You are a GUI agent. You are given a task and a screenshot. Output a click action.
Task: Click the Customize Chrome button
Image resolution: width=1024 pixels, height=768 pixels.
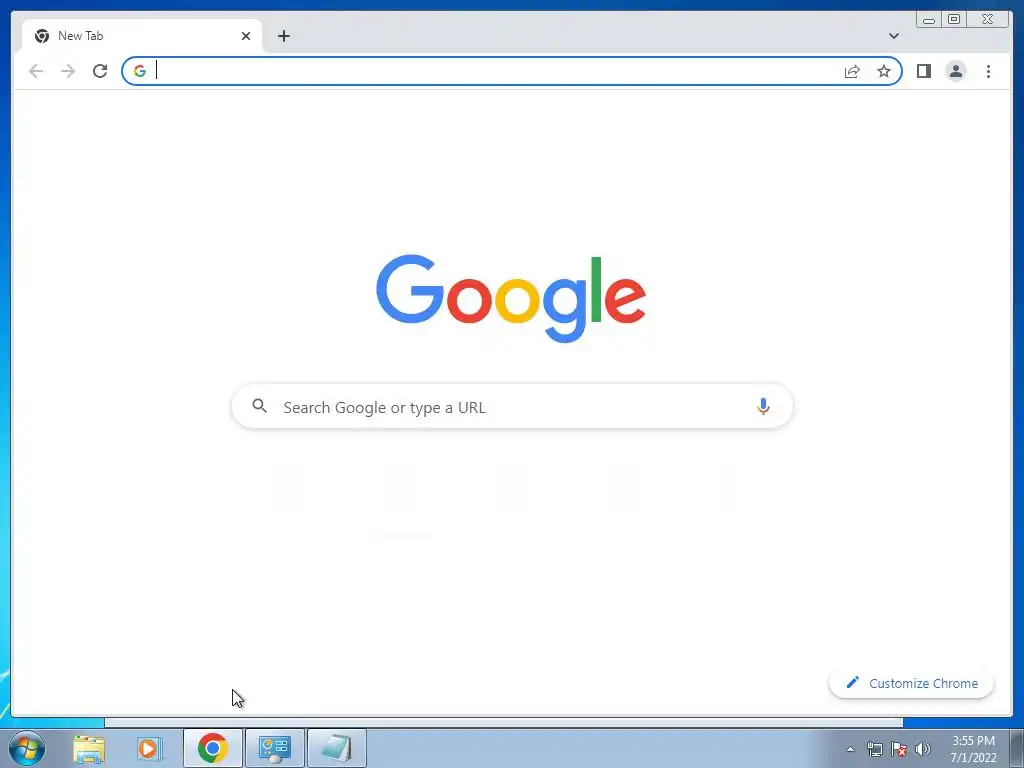pyautogui.click(x=911, y=683)
